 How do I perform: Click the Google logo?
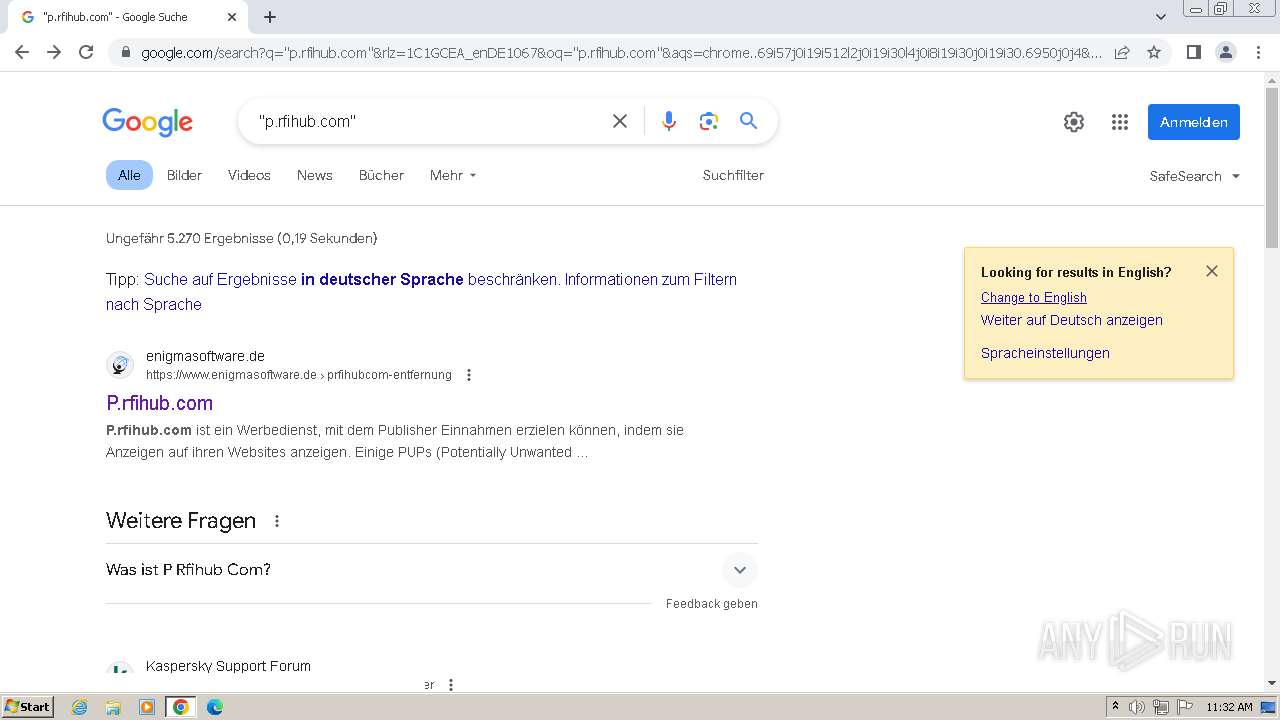[148, 122]
